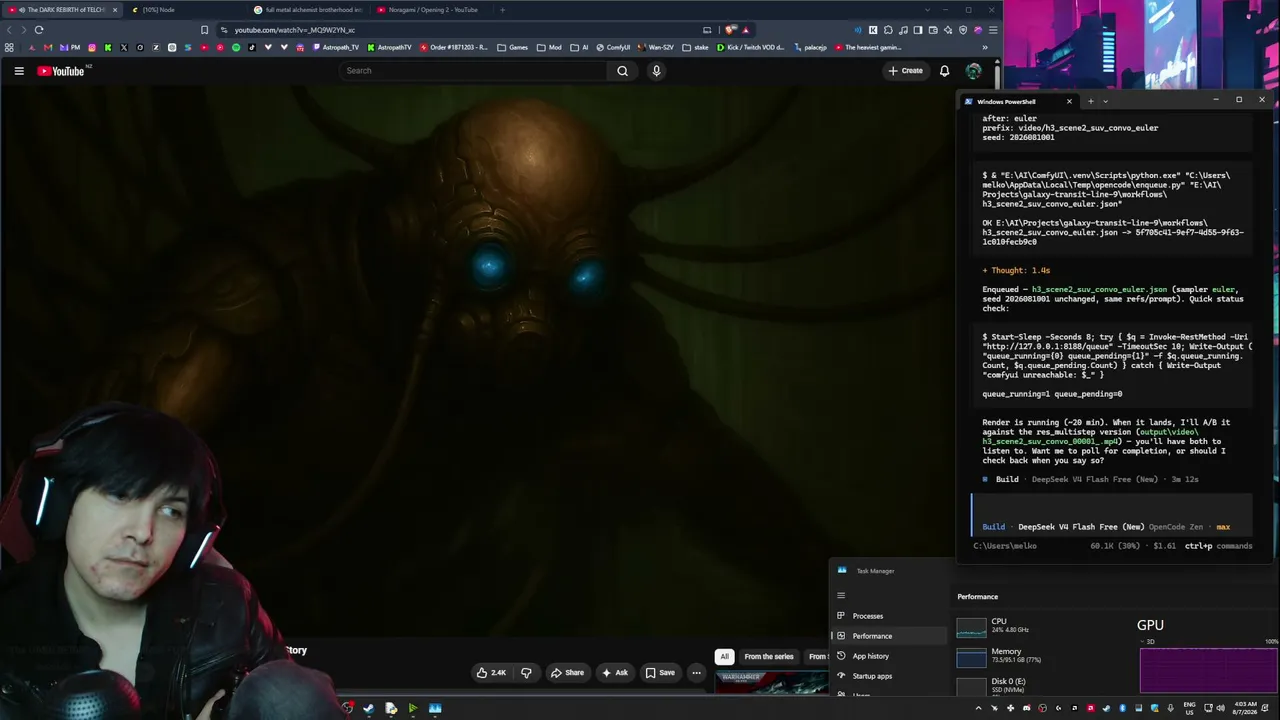Open the browser apps grid icon
1280x720 pixels.
(9, 47)
